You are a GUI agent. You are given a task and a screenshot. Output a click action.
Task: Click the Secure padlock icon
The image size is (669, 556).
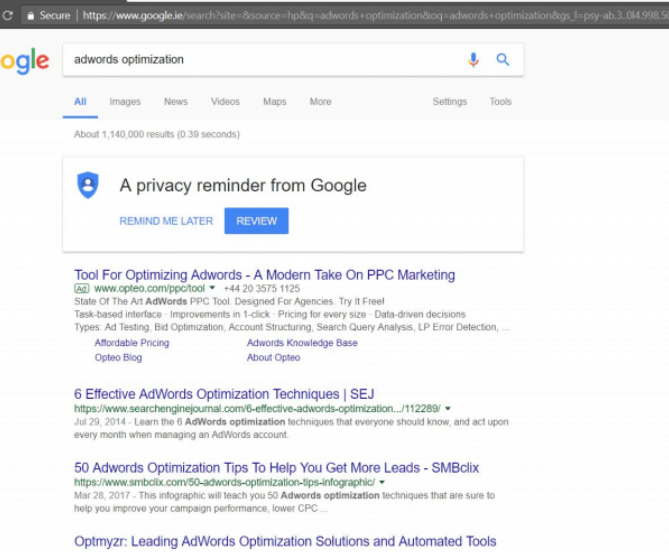point(30,16)
